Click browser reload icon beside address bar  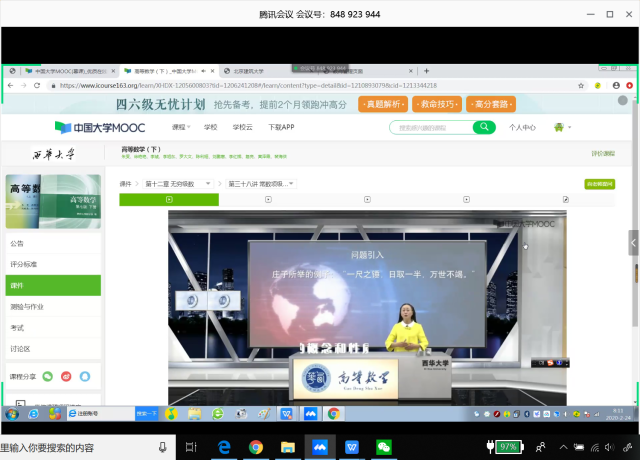38,86
